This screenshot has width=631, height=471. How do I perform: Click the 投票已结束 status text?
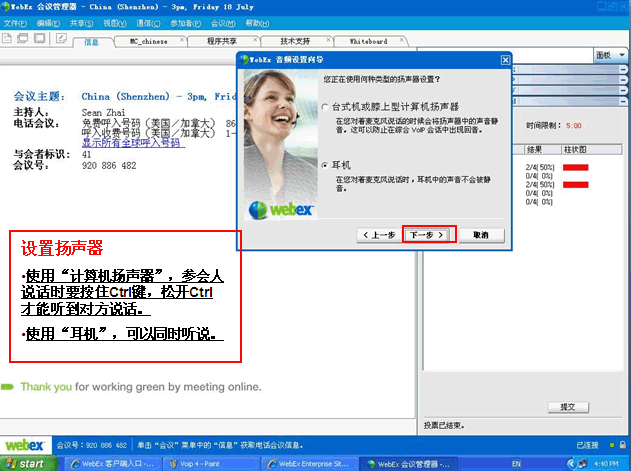[444, 426]
